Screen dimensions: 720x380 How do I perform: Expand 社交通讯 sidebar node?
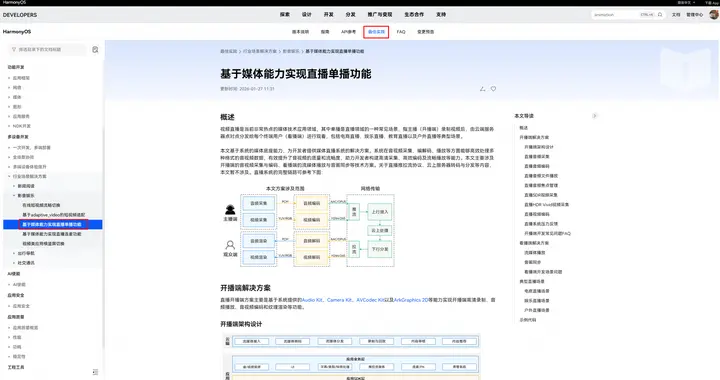[x=26, y=263]
